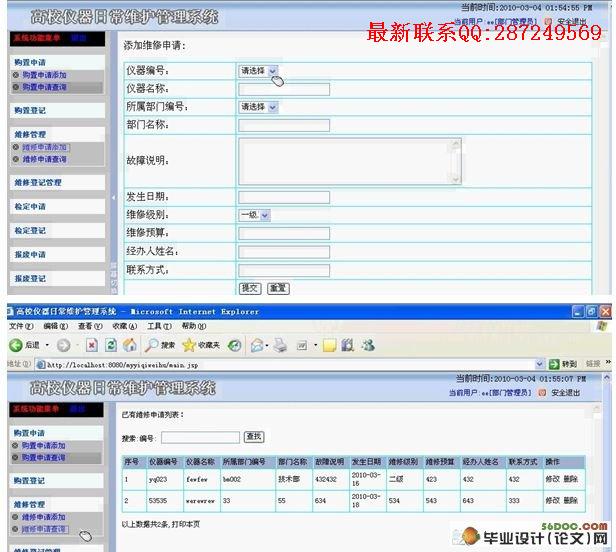This screenshot has width=616, height=552.
Task: Open the Mail button dropdown arrow
Action: tap(267, 346)
